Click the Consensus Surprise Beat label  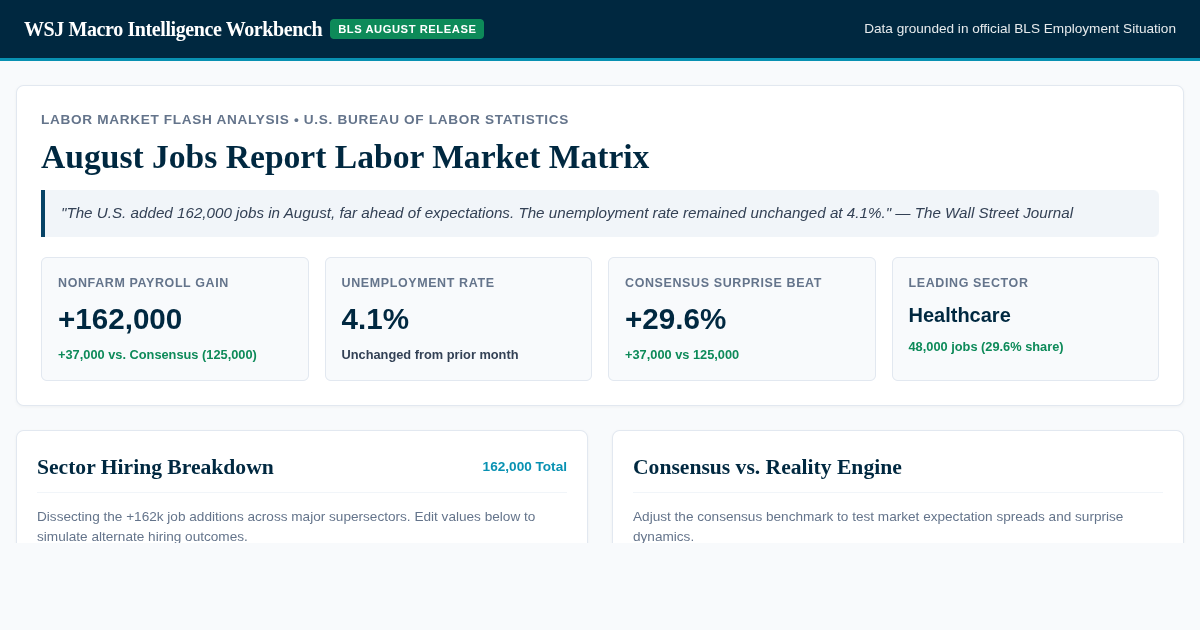[x=723, y=283]
